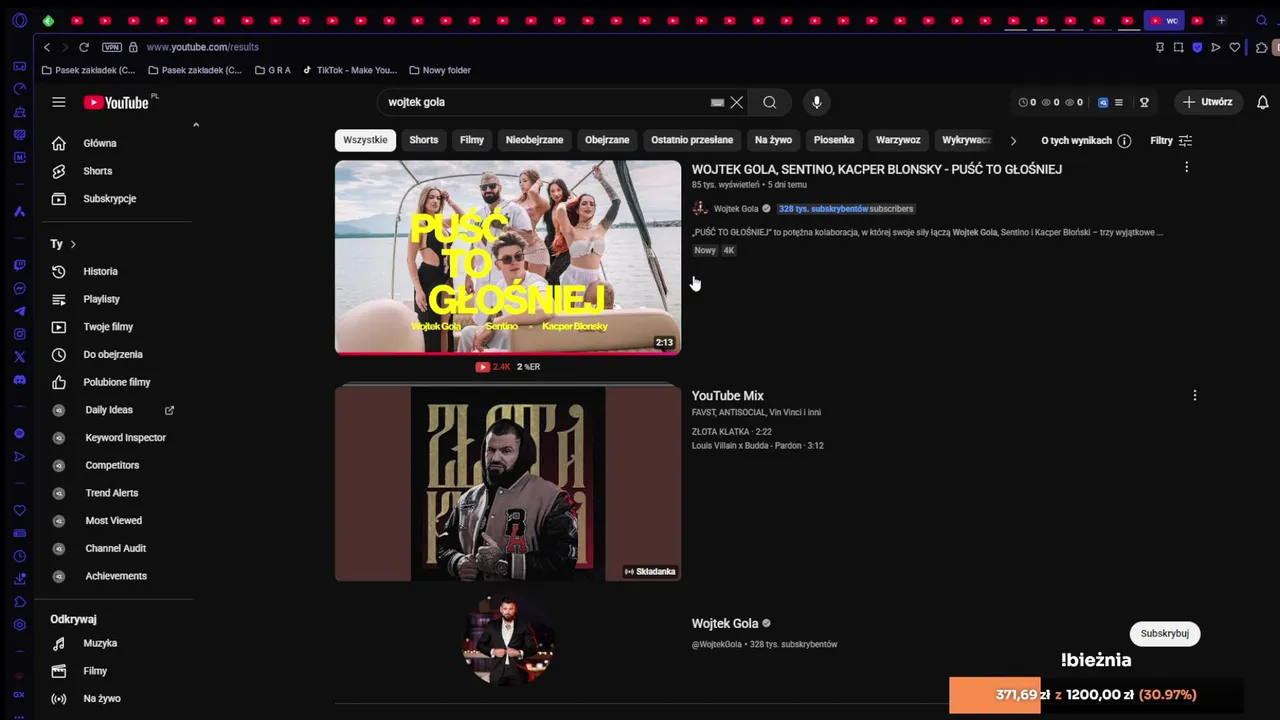Image resolution: width=1280 pixels, height=720 pixels.
Task: Open PUŚĆ TO GŁOŚNIEJ video thumbnail
Action: [x=508, y=257]
